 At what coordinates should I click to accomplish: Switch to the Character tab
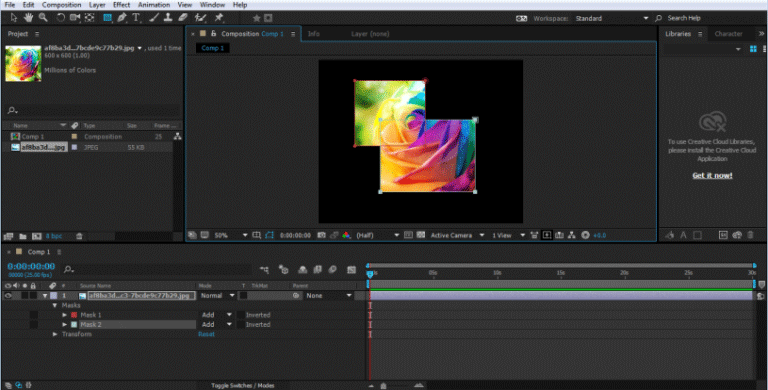[728, 34]
